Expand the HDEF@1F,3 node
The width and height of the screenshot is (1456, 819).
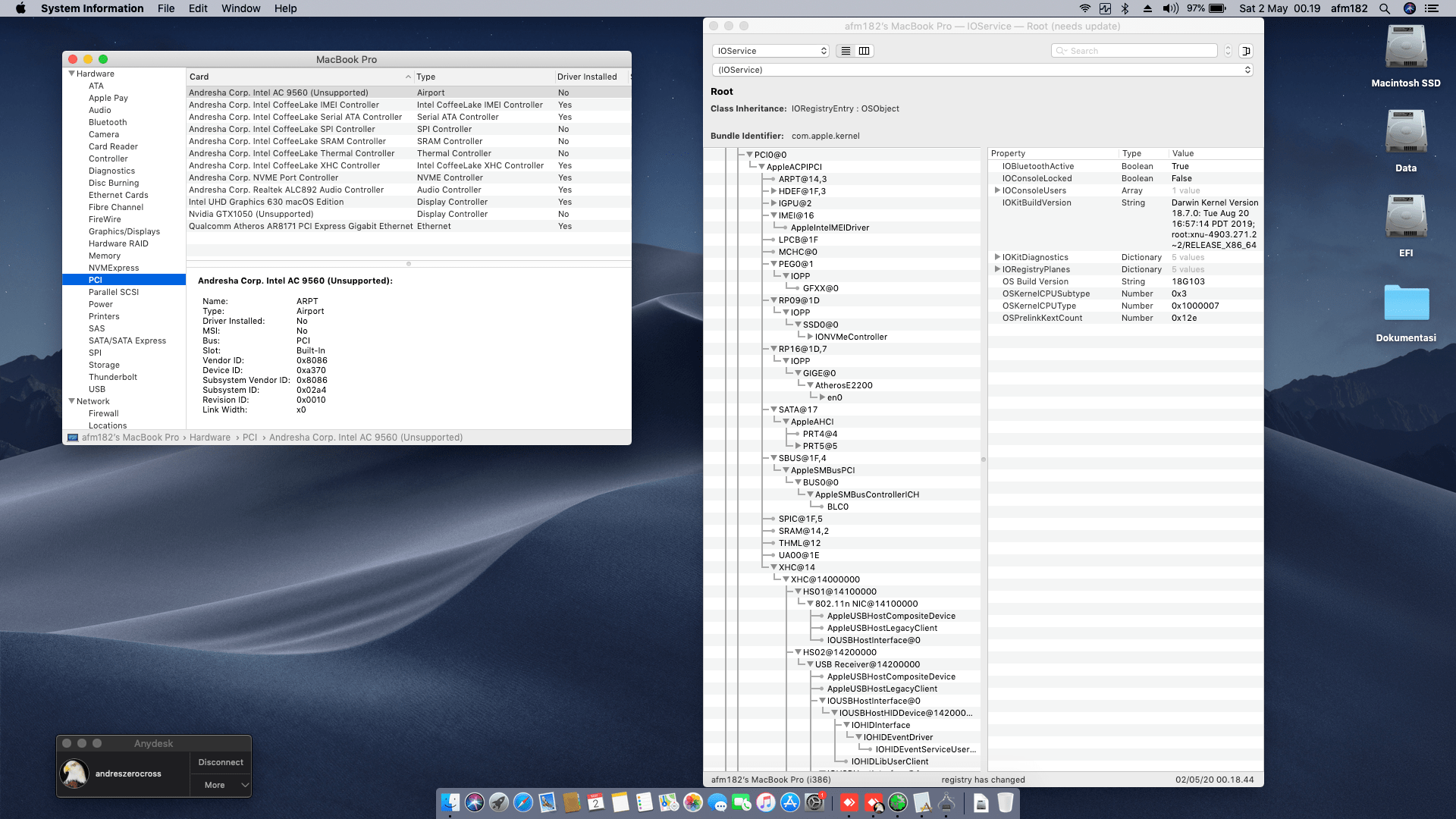pyautogui.click(x=773, y=191)
